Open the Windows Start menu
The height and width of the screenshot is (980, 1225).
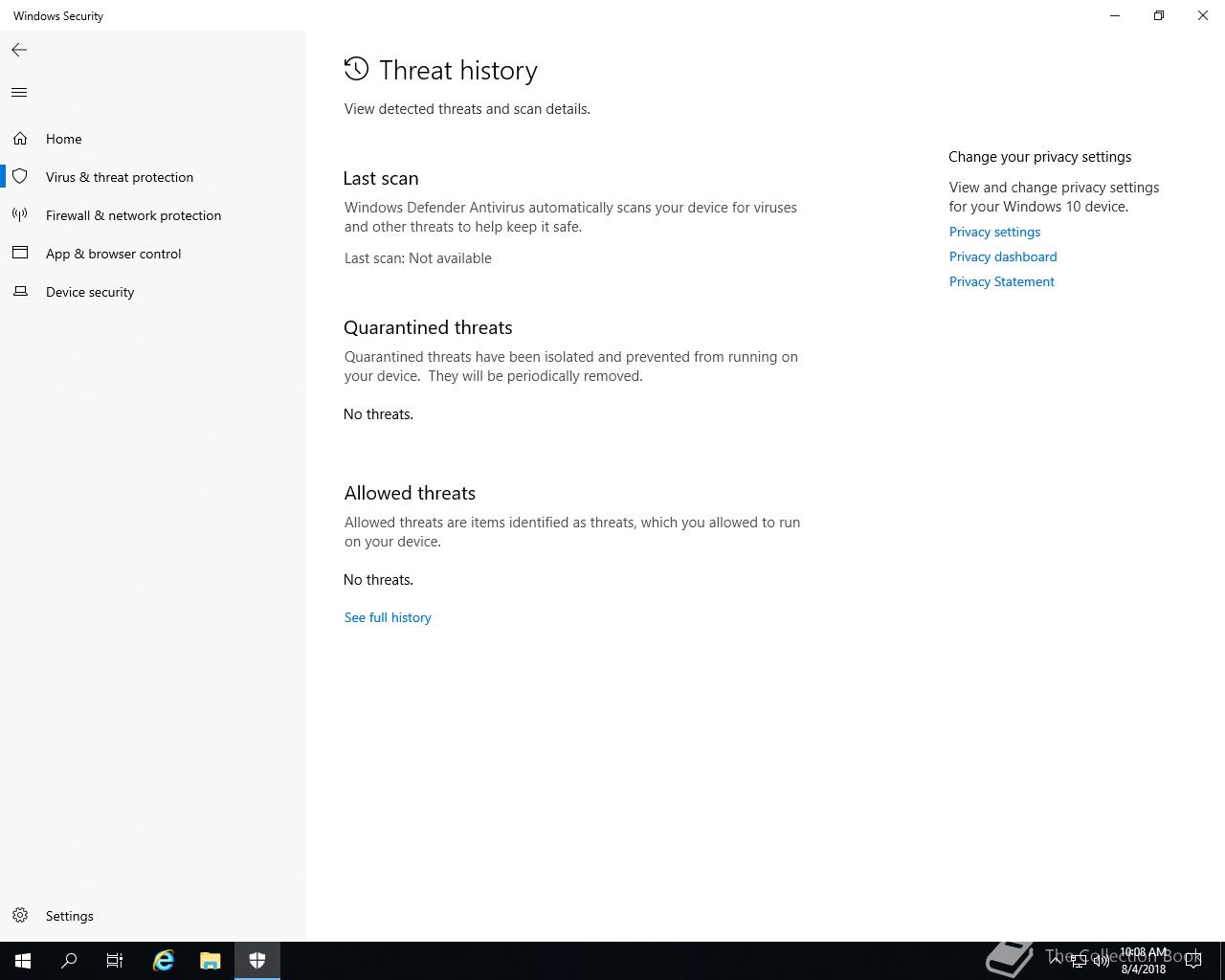(23, 961)
